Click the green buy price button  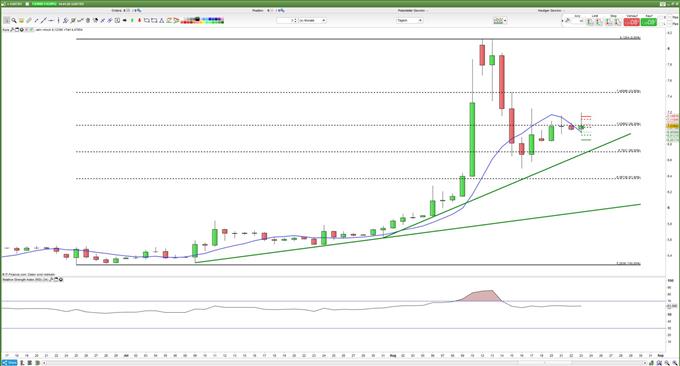click(648, 22)
